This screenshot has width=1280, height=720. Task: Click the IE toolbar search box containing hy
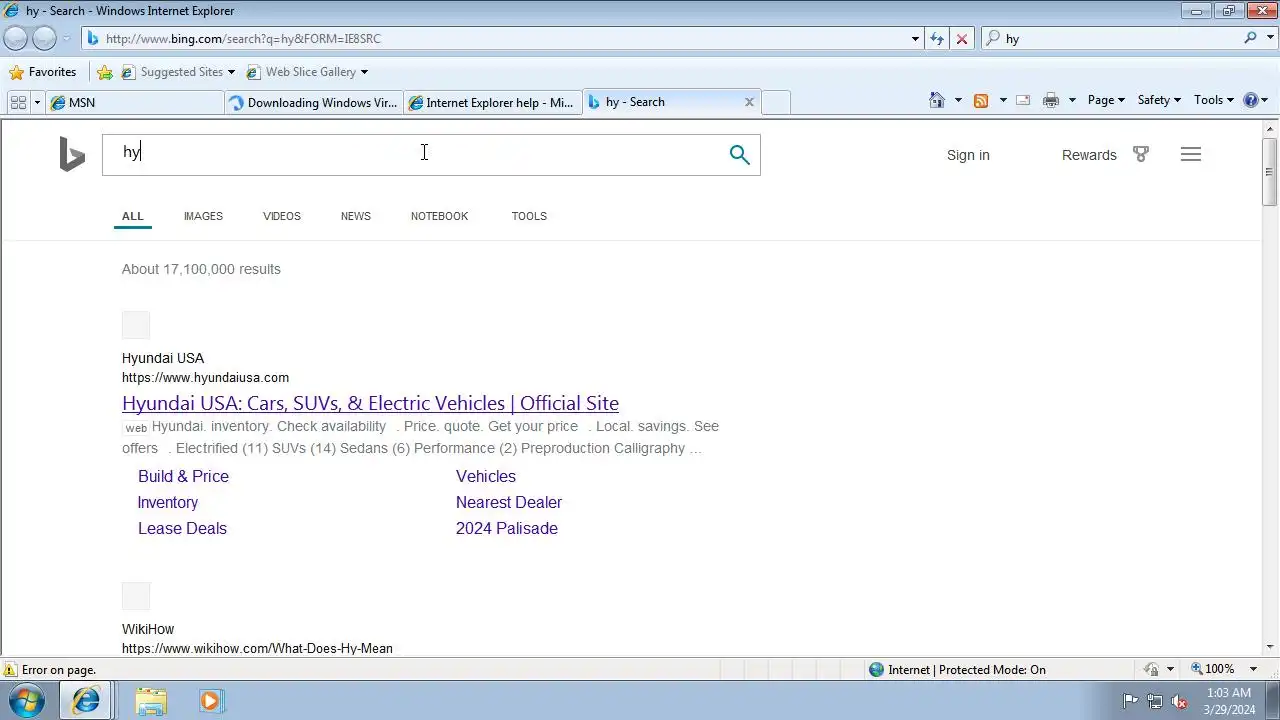[1120, 38]
